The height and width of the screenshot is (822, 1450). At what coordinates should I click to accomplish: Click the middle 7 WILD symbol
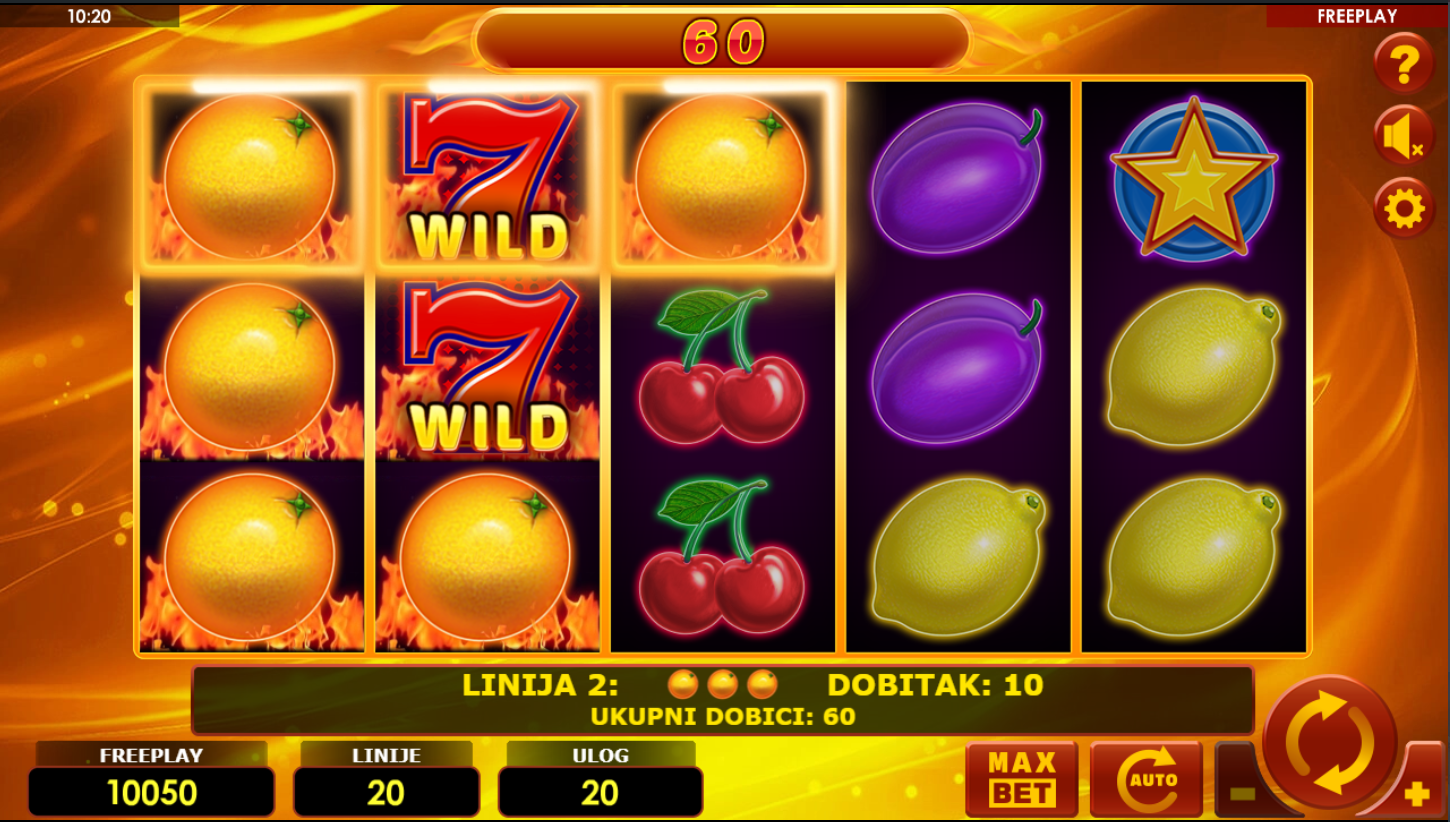point(488,366)
